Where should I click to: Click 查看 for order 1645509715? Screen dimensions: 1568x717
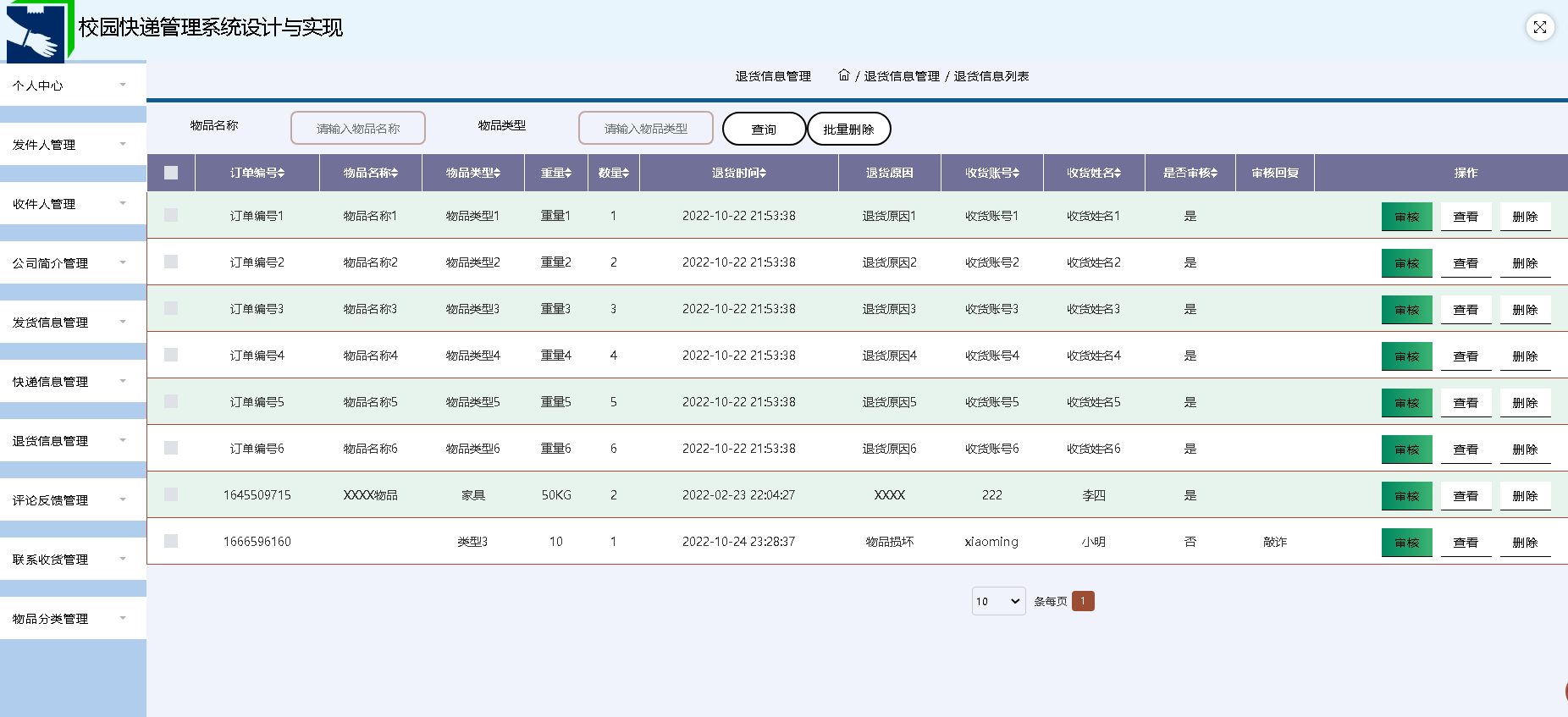pyautogui.click(x=1466, y=496)
